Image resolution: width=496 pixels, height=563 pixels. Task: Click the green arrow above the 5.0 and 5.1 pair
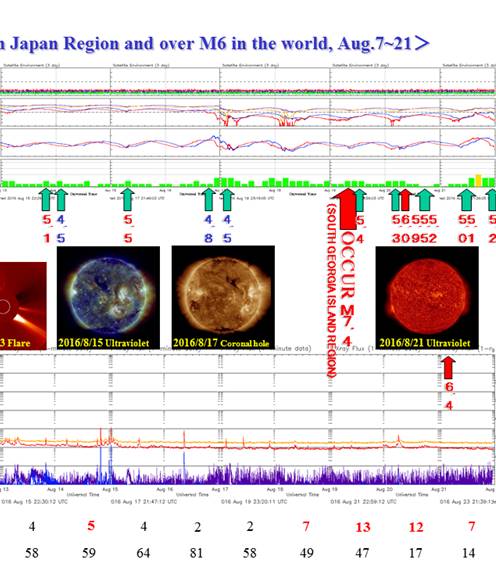(x=467, y=200)
